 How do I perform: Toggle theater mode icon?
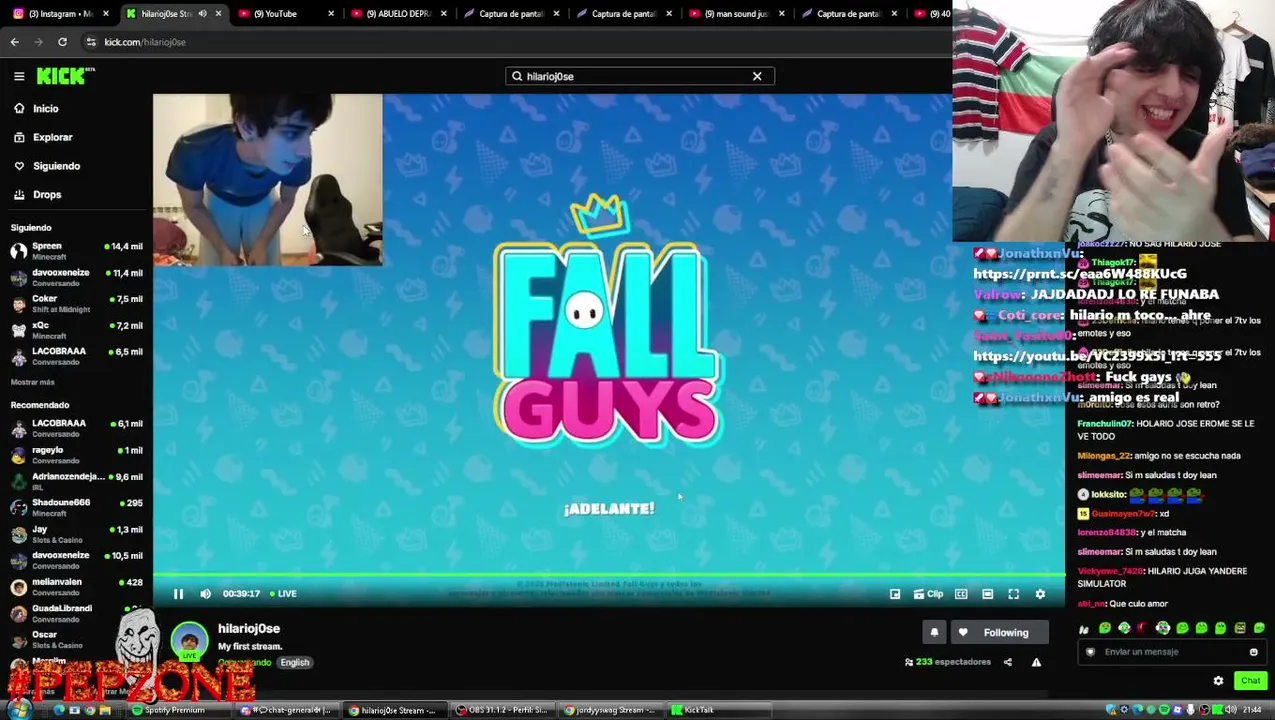(x=987, y=594)
